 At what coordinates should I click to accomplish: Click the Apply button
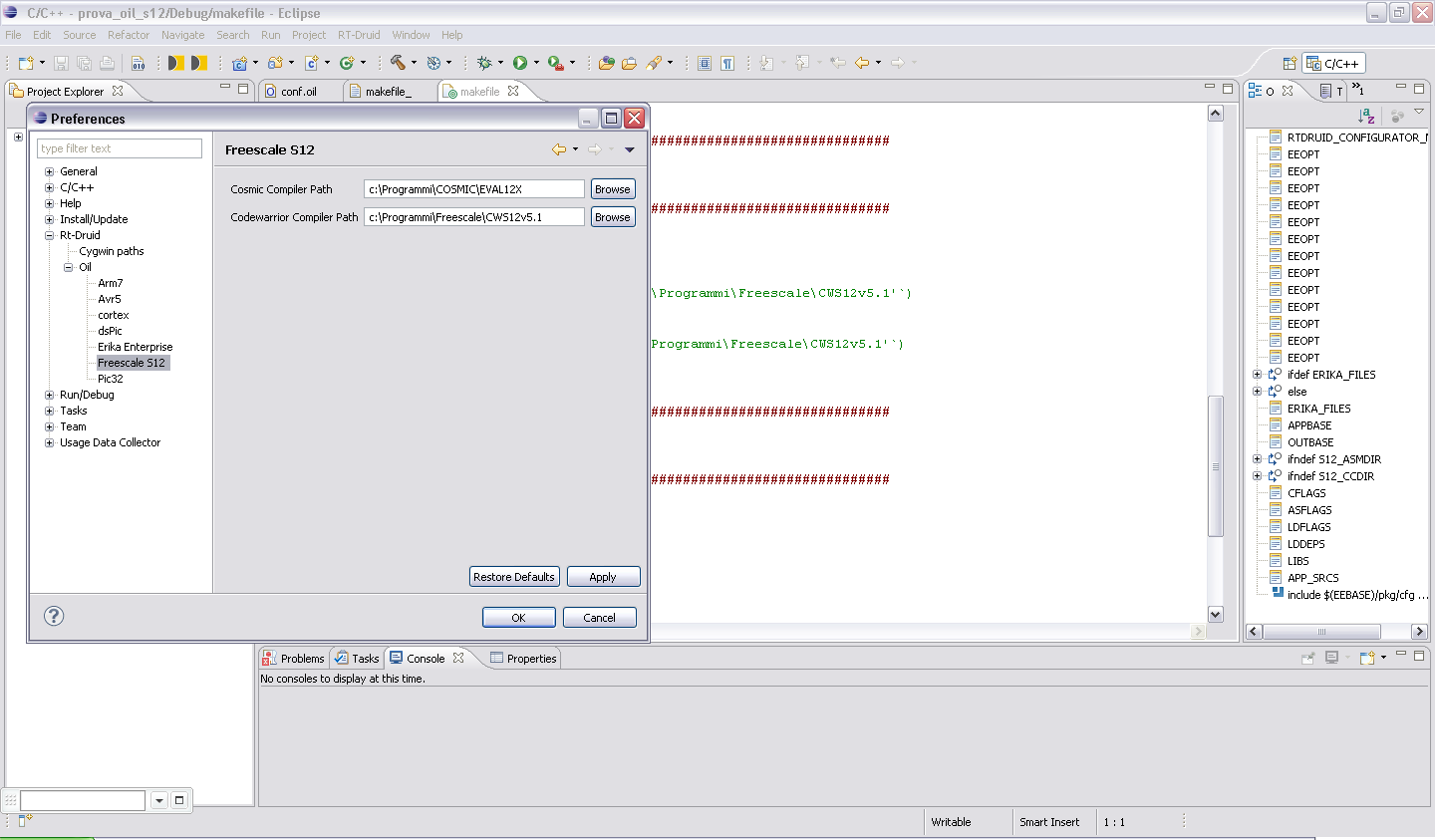pos(603,577)
